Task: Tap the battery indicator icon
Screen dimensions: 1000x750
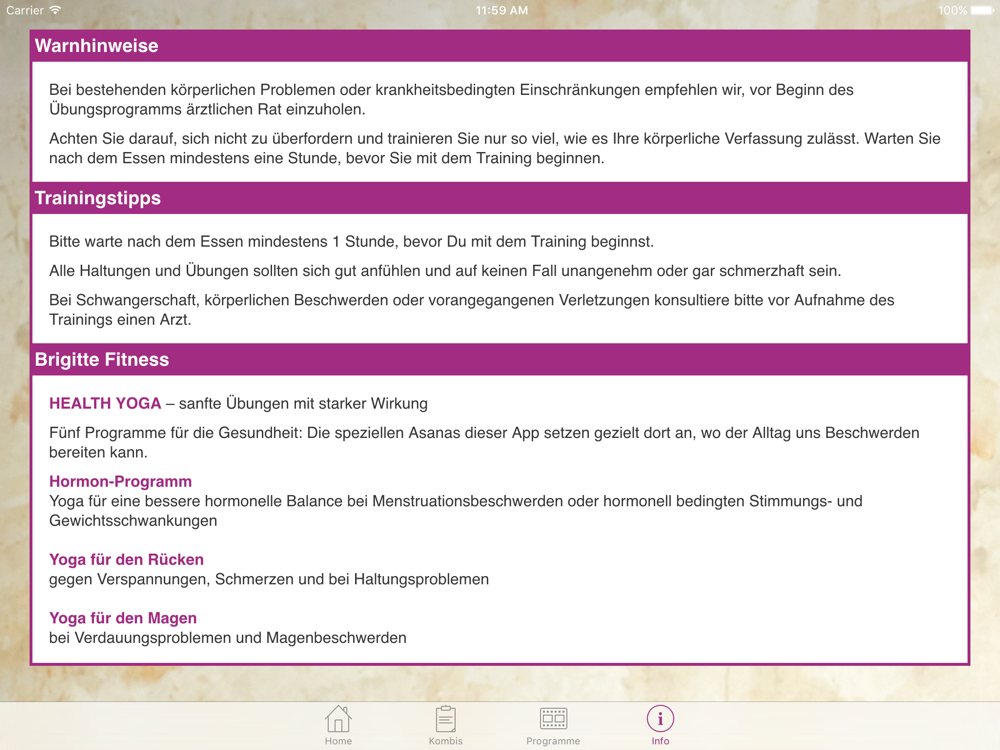Action: [x=982, y=10]
